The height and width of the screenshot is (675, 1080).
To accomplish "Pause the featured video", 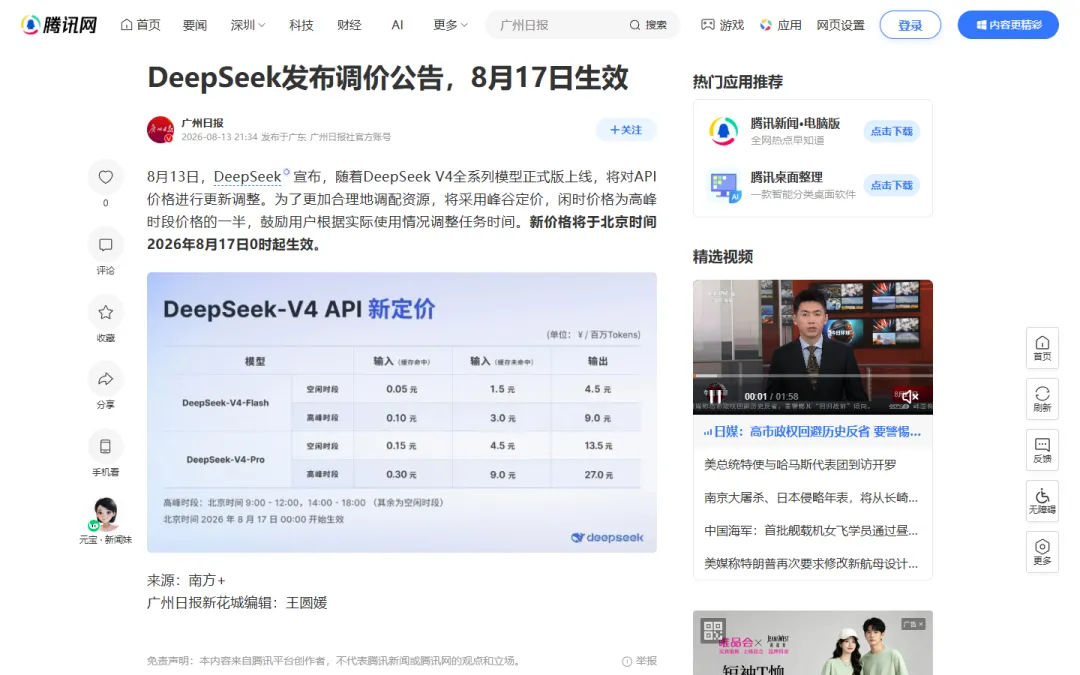I will pyautogui.click(x=716, y=396).
